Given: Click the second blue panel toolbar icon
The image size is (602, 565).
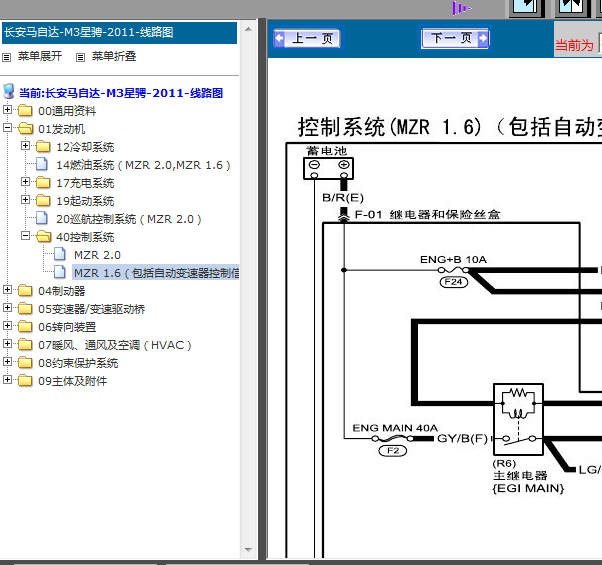Looking at the screenshot, I should pos(572,8).
